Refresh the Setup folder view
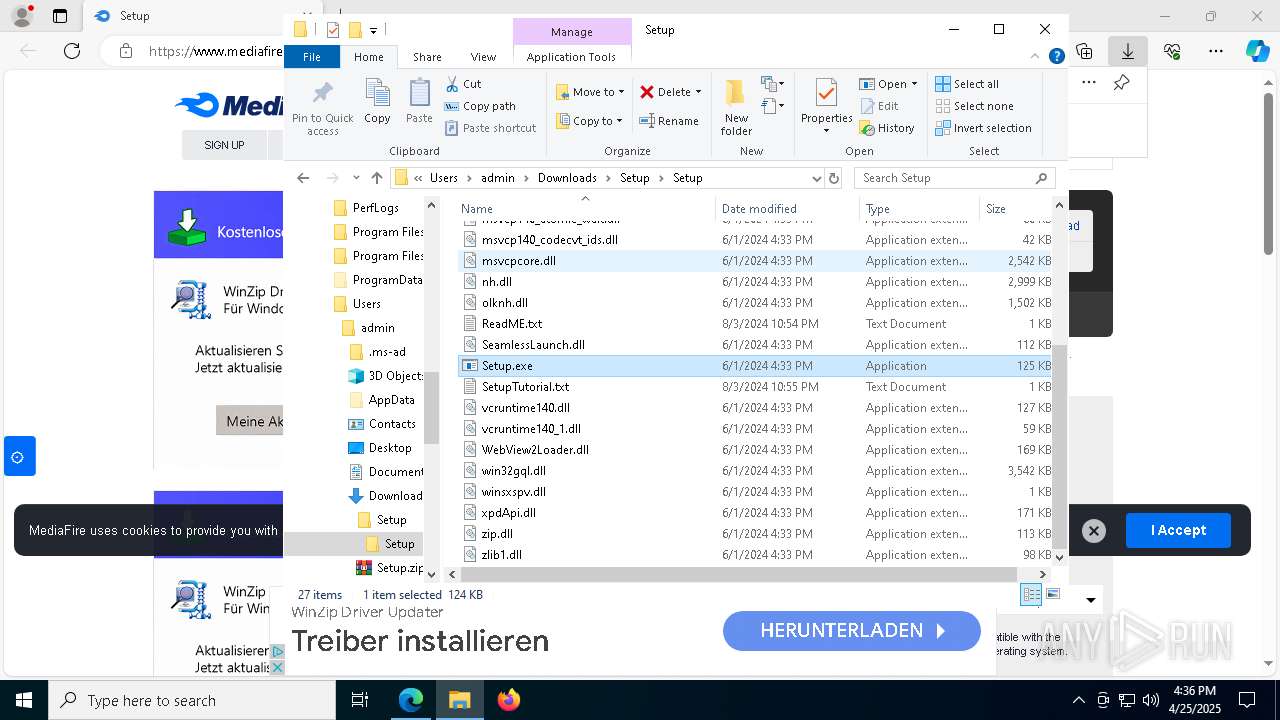 click(834, 178)
